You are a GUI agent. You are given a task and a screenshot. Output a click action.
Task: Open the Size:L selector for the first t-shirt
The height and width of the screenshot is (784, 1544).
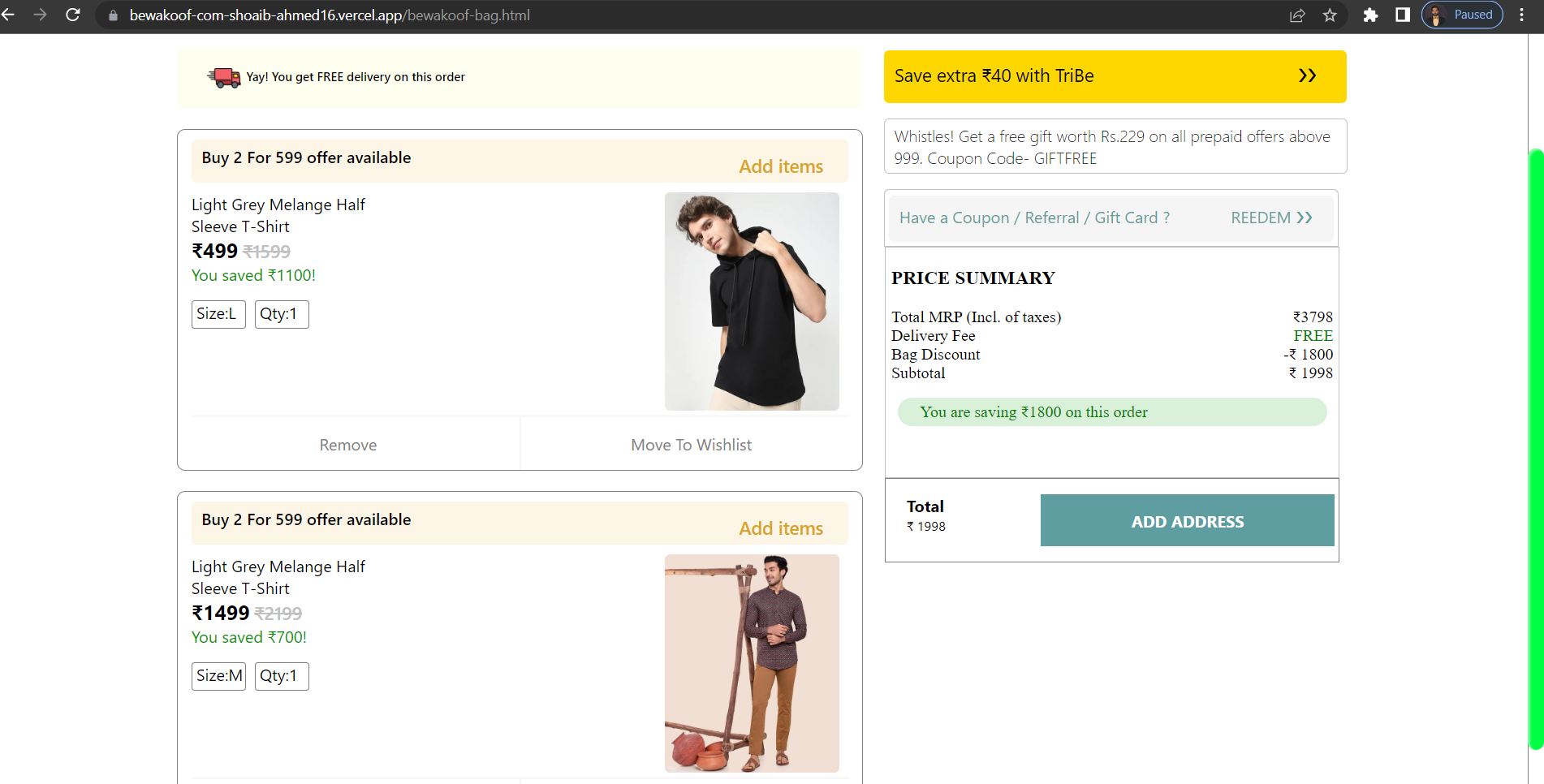pyautogui.click(x=218, y=314)
